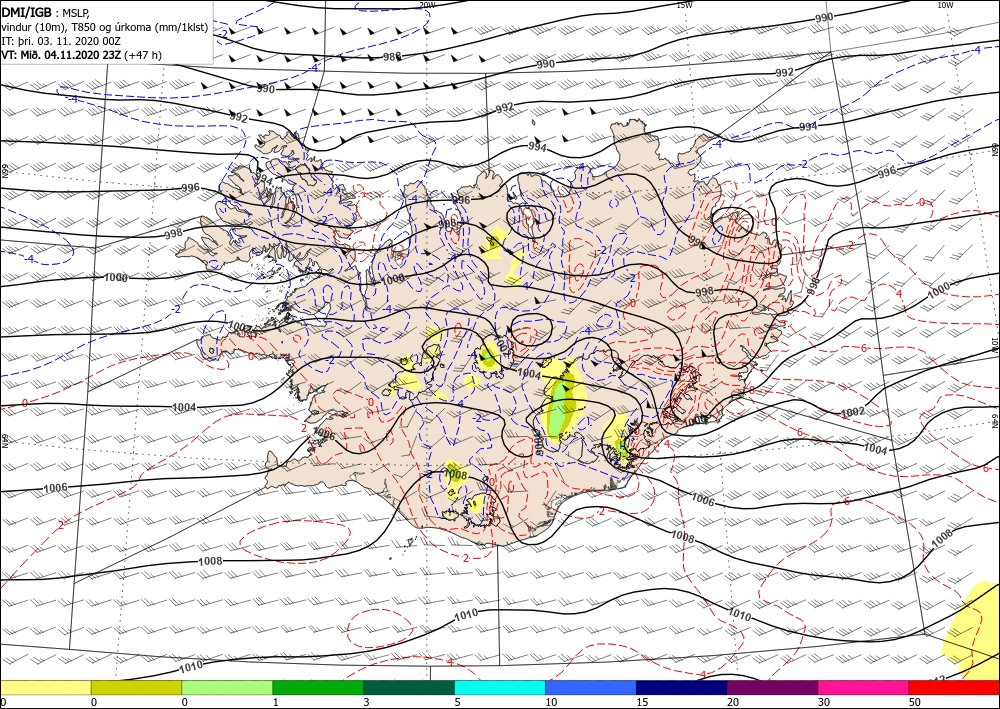1000x709 pixels.
Task: Pick the bright blue legend swatch
Action: tap(591, 687)
